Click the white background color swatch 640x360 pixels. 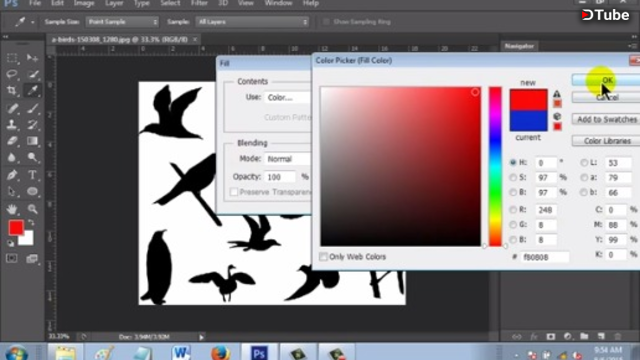pyautogui.click(x=27, y=239)
